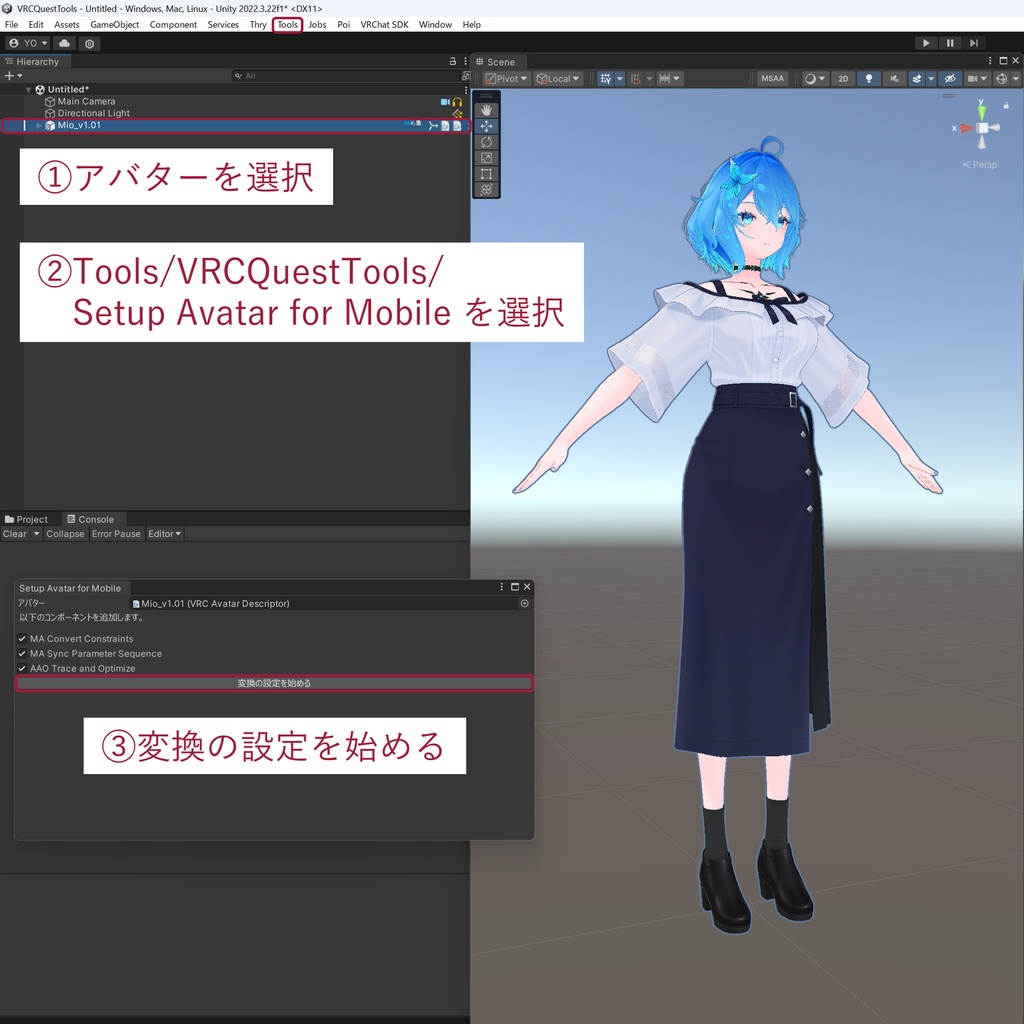Select the Scale tool
This screenshot has height=1024, width=1024.
pyautogui.click(x=486, y=158)
